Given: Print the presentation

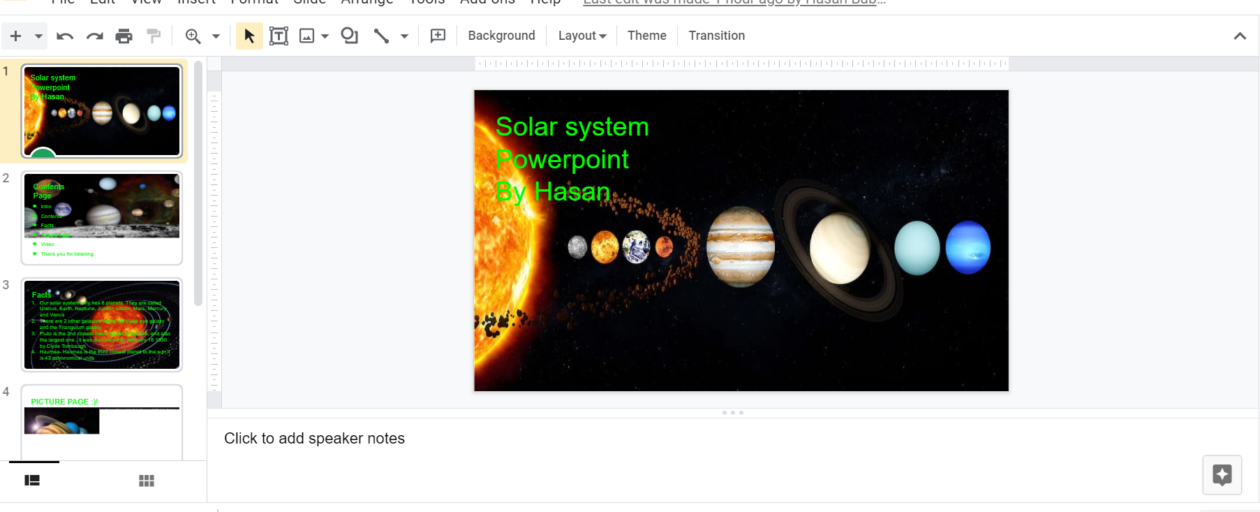Looking at the screenshot, I should (x=124, y=36).
